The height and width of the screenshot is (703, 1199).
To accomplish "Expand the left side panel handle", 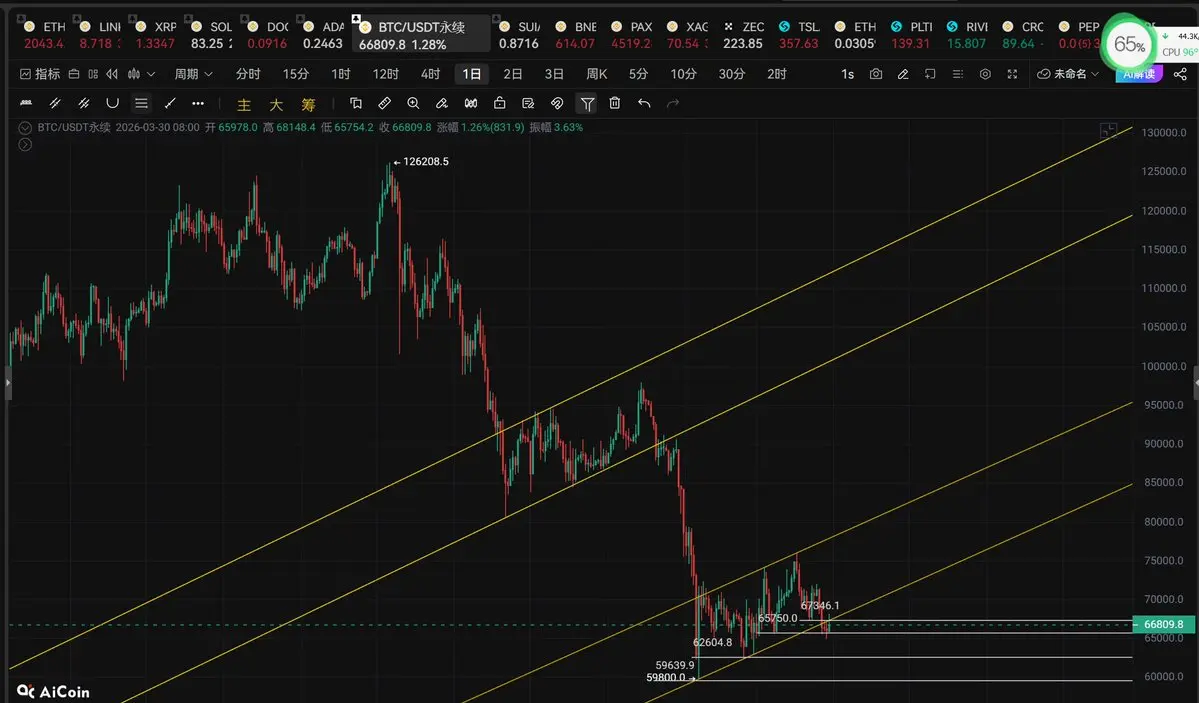I will 8,382.
